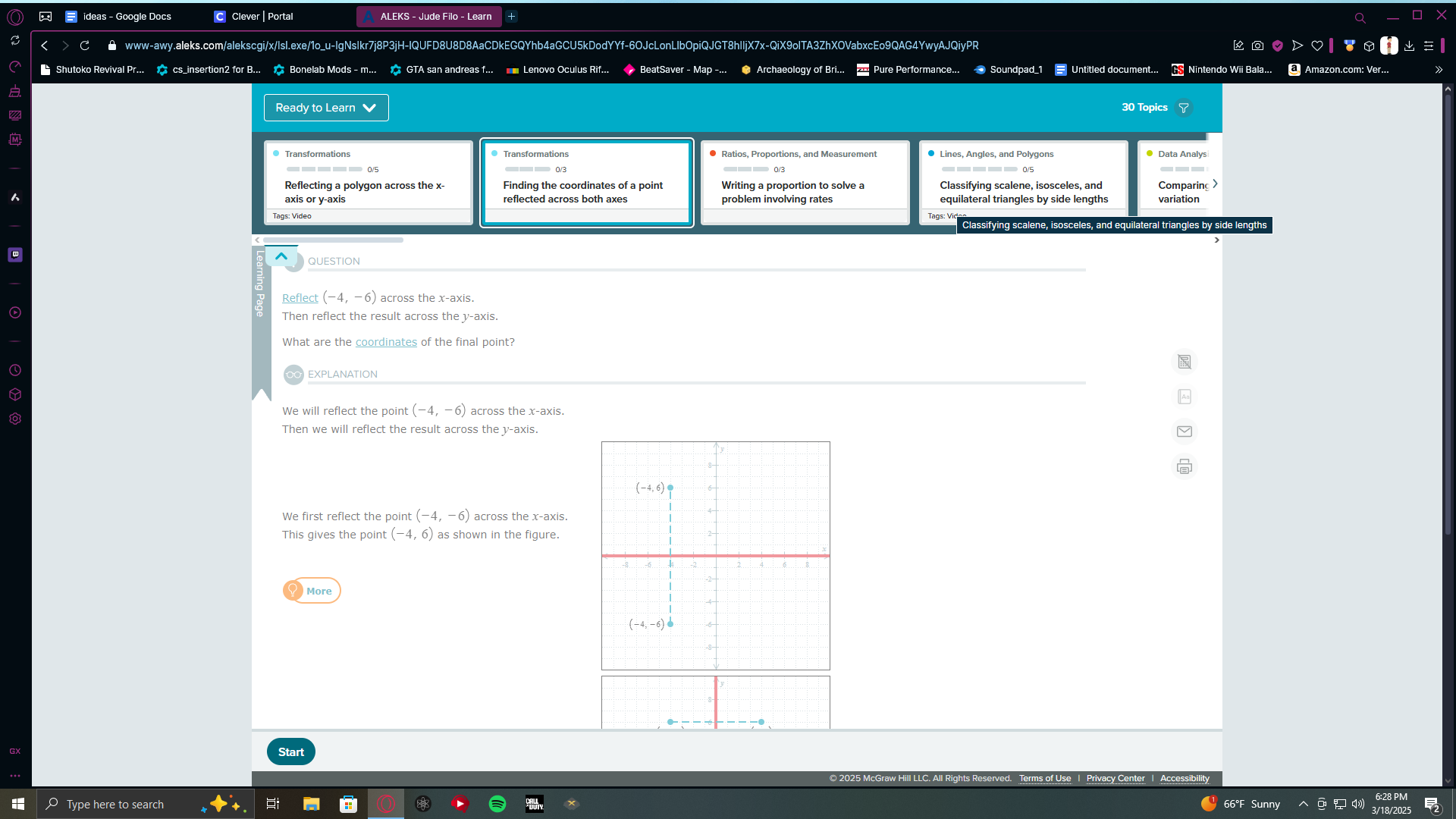
Task: Open the Easy Setup menu icon
Action: 1428,45
